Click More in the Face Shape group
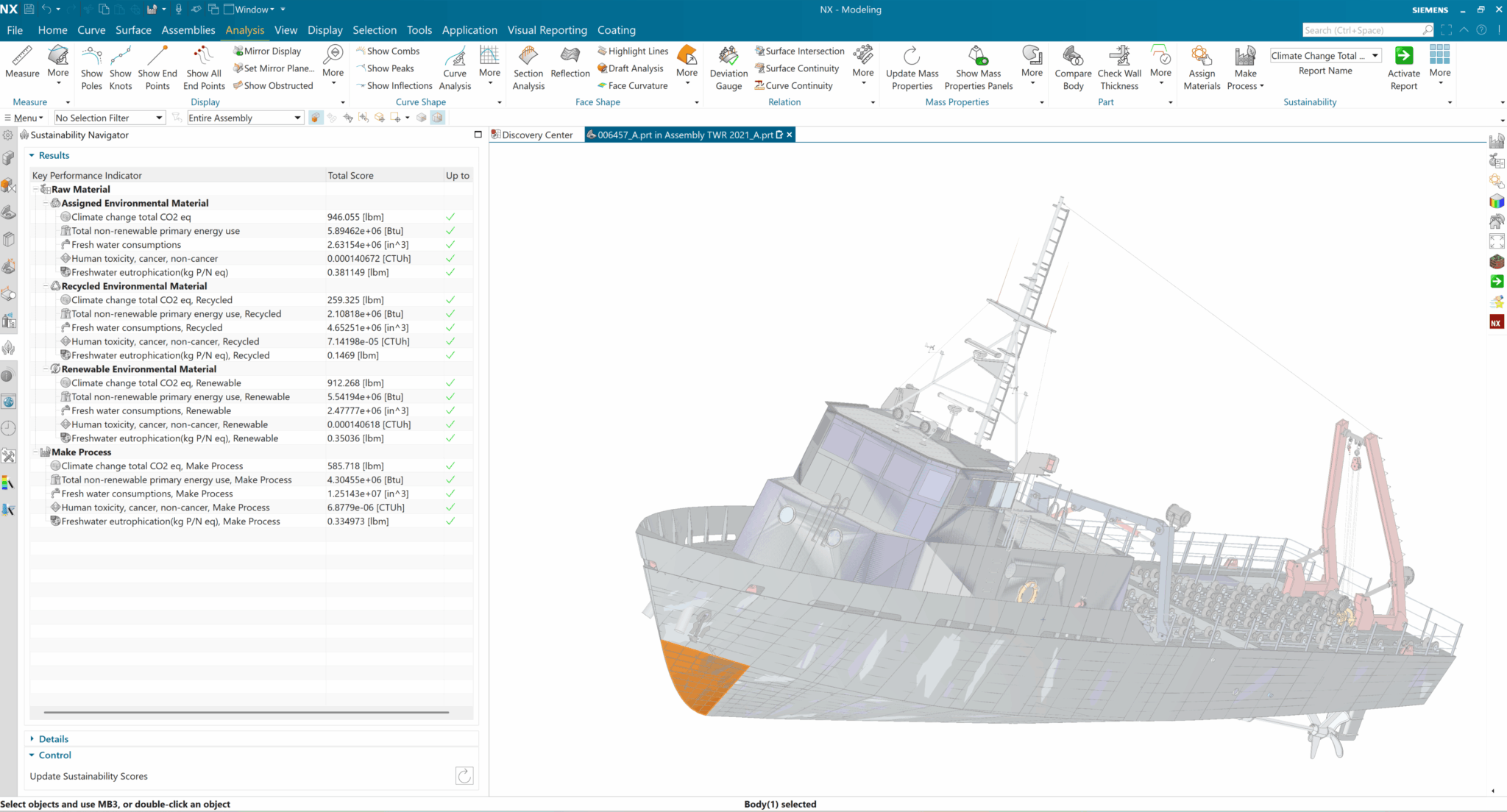Screen dimensions: 1507x812 point(687,65)
